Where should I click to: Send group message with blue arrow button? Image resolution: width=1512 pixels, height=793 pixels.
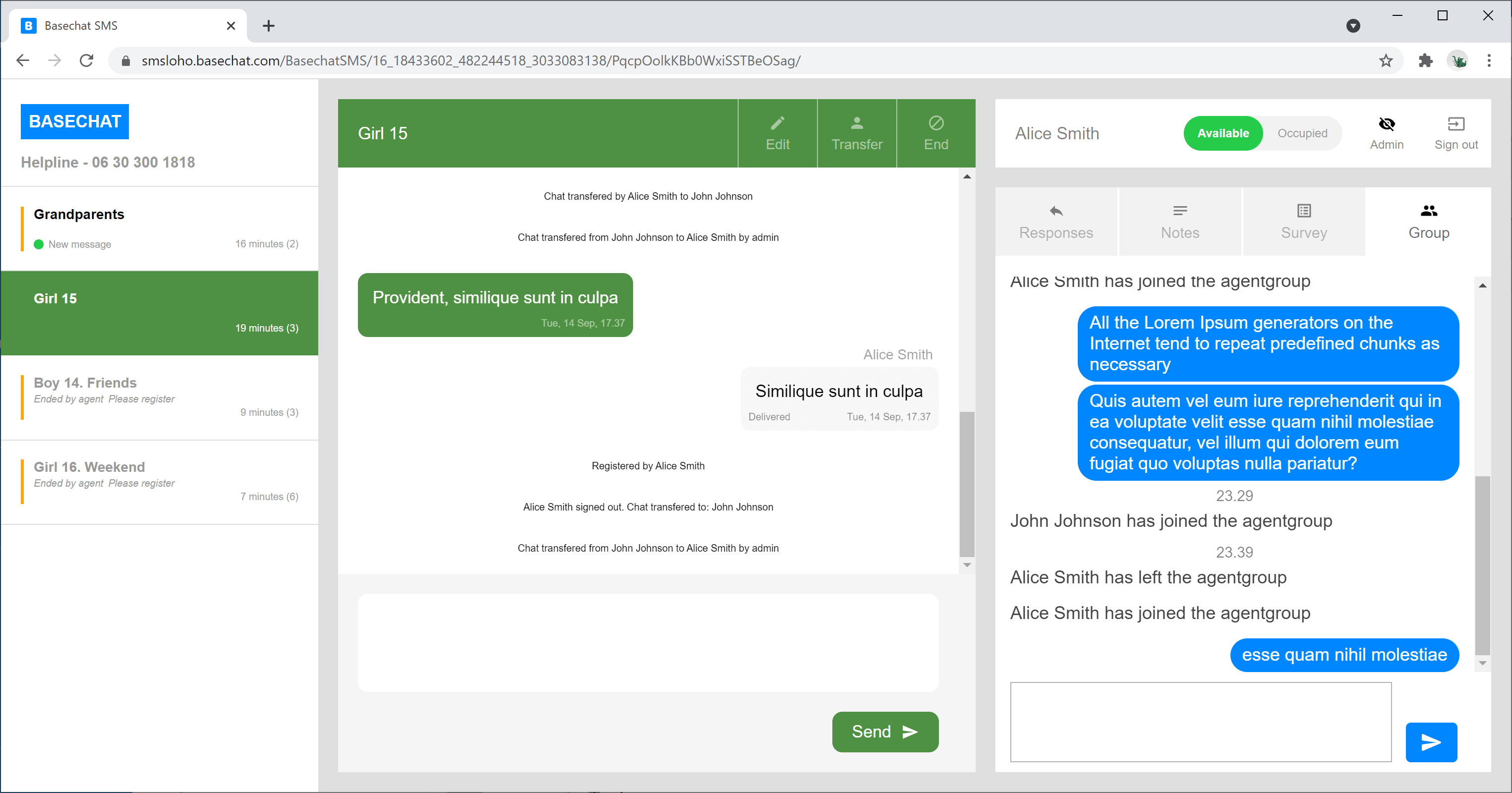1430,742
